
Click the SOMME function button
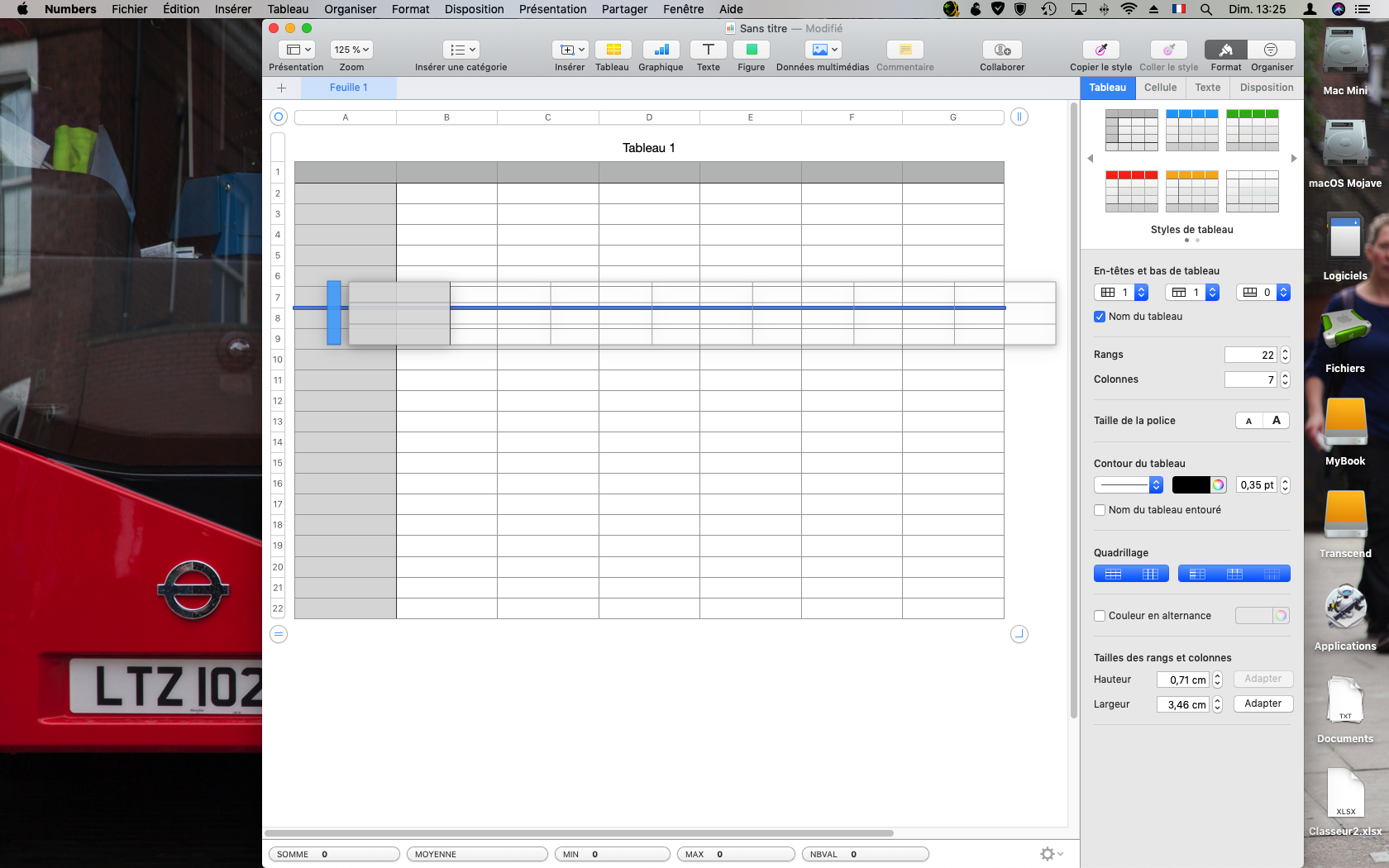[x=334, y=854]
